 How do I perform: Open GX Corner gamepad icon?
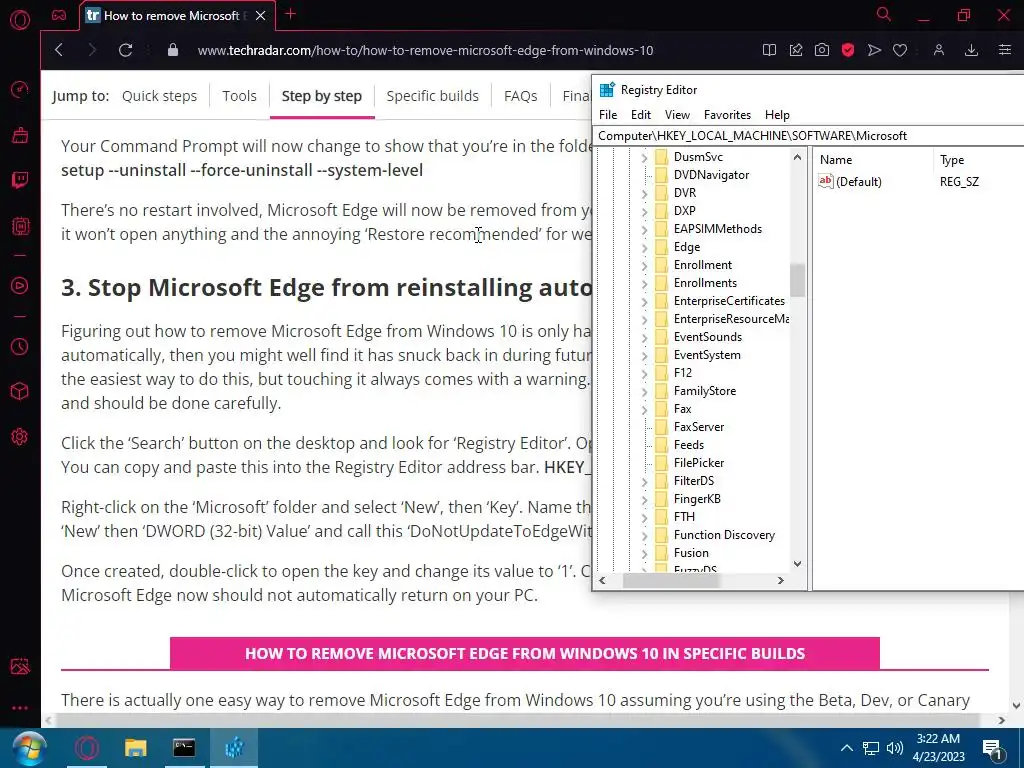(59, 15)
